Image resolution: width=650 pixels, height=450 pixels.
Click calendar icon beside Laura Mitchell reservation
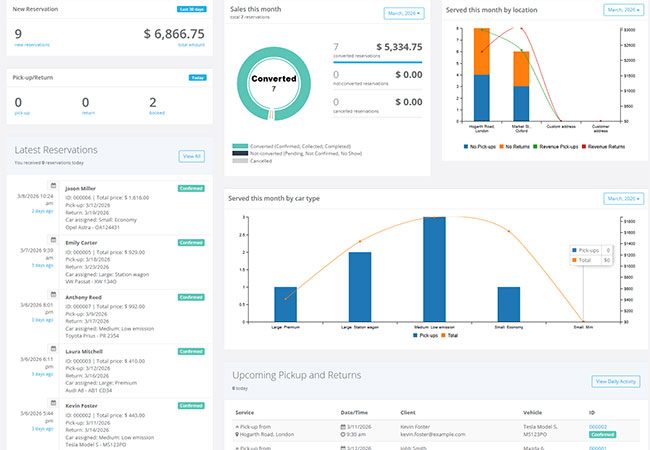[53, 348]
